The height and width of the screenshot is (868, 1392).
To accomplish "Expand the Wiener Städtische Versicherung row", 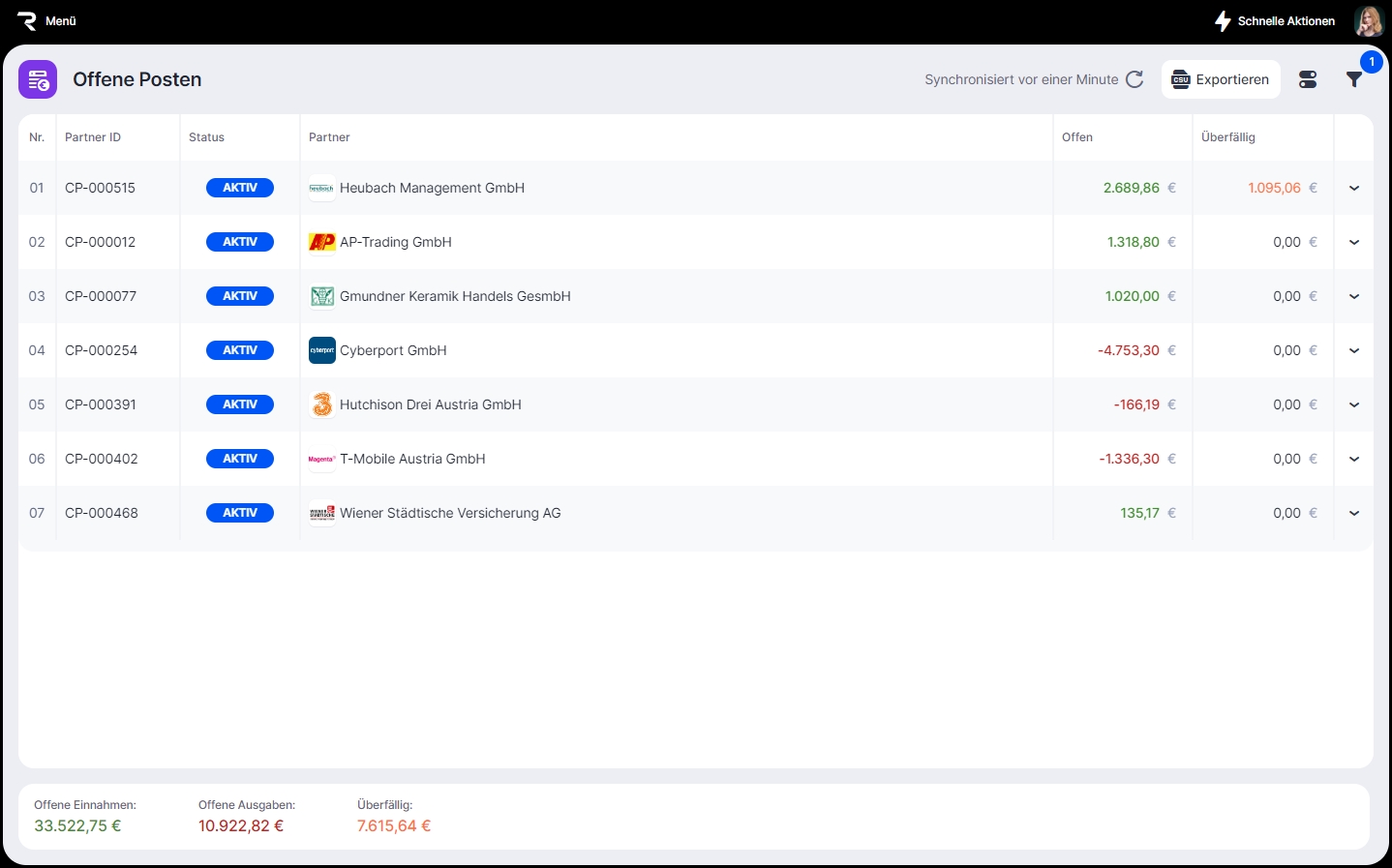I will tap(1353, 513).
